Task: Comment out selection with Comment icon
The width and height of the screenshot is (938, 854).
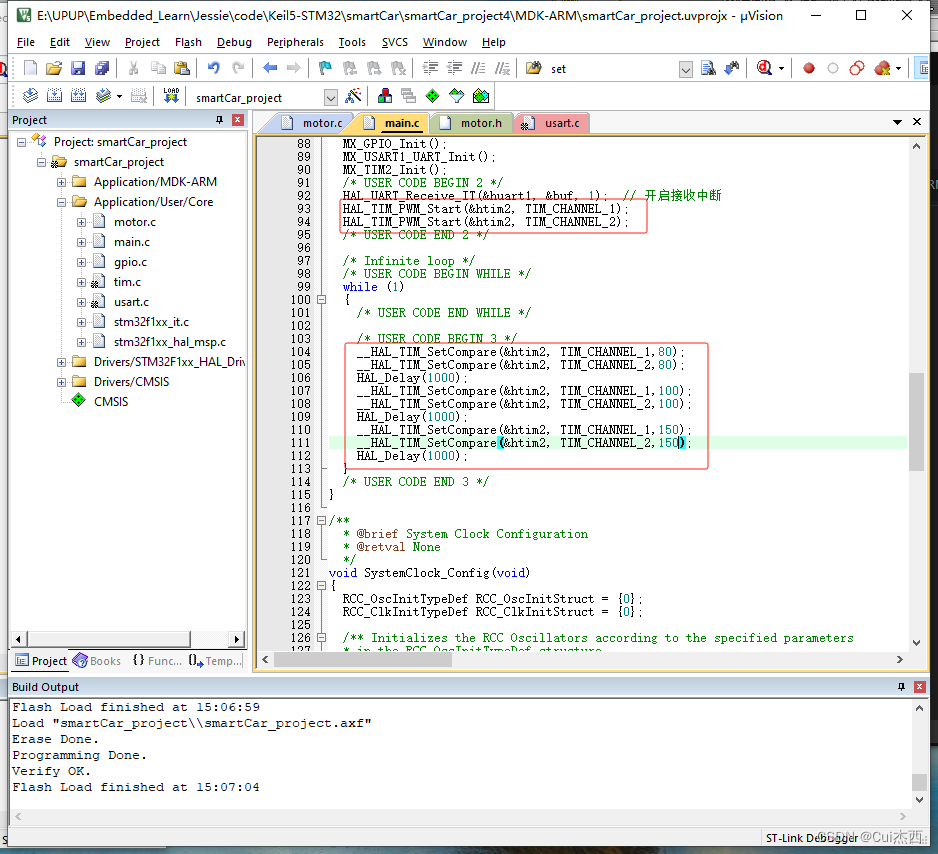Action: [x=478, y=68]
